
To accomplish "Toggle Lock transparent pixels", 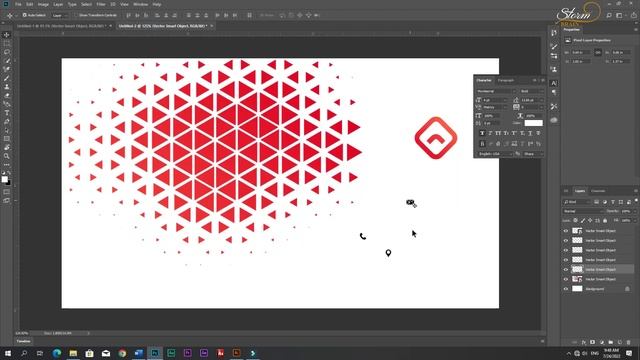I will pyautogui.click(x=576, y=220).
